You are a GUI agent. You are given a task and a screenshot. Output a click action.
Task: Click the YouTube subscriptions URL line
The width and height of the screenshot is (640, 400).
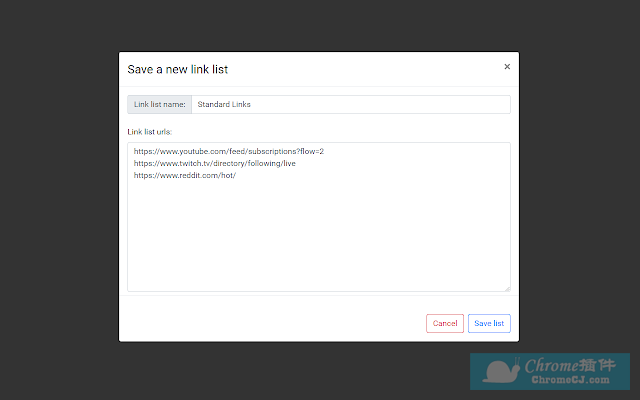click(229, 151)
